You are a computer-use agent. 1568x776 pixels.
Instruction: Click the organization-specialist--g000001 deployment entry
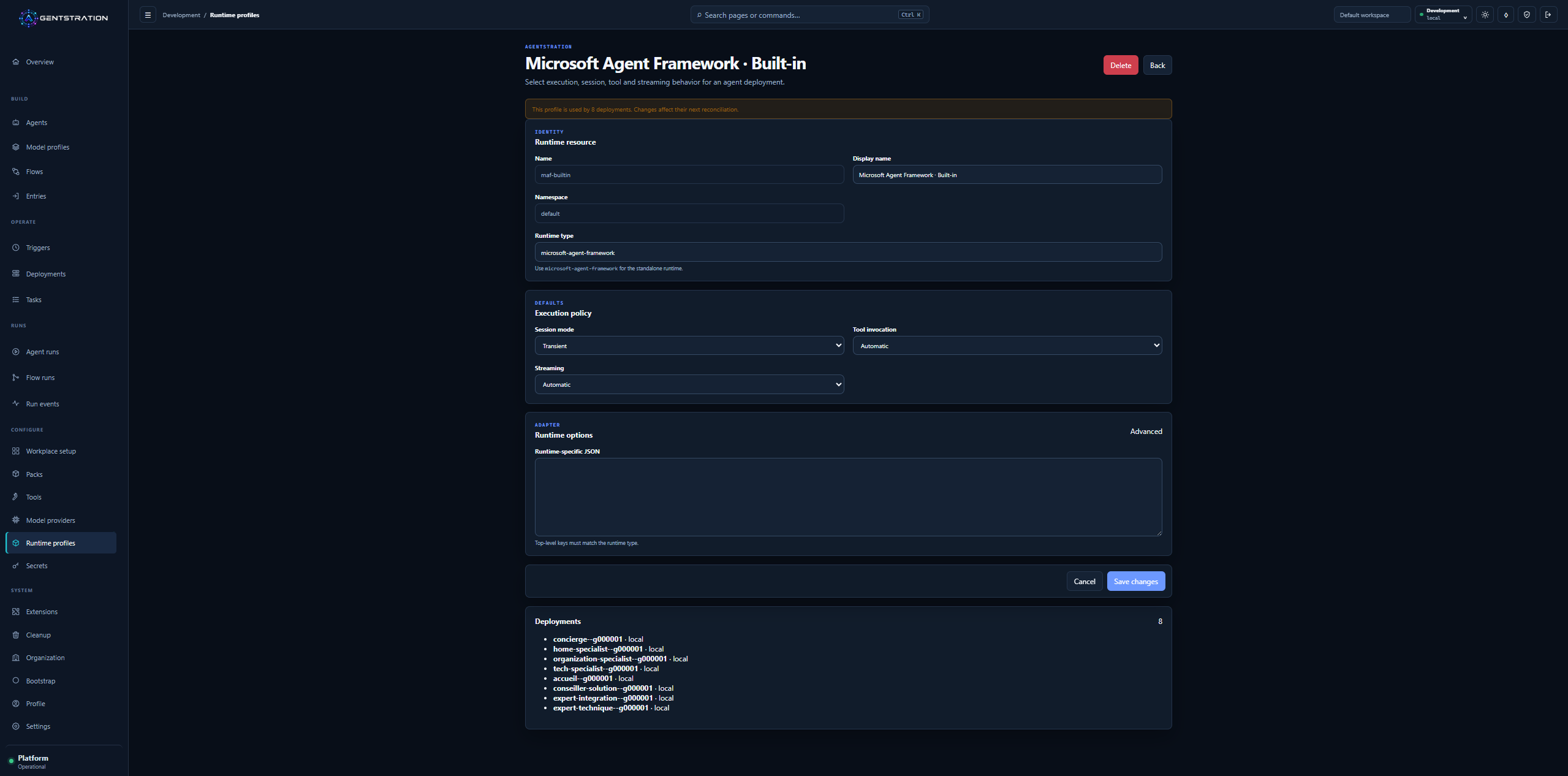[620, 658]
